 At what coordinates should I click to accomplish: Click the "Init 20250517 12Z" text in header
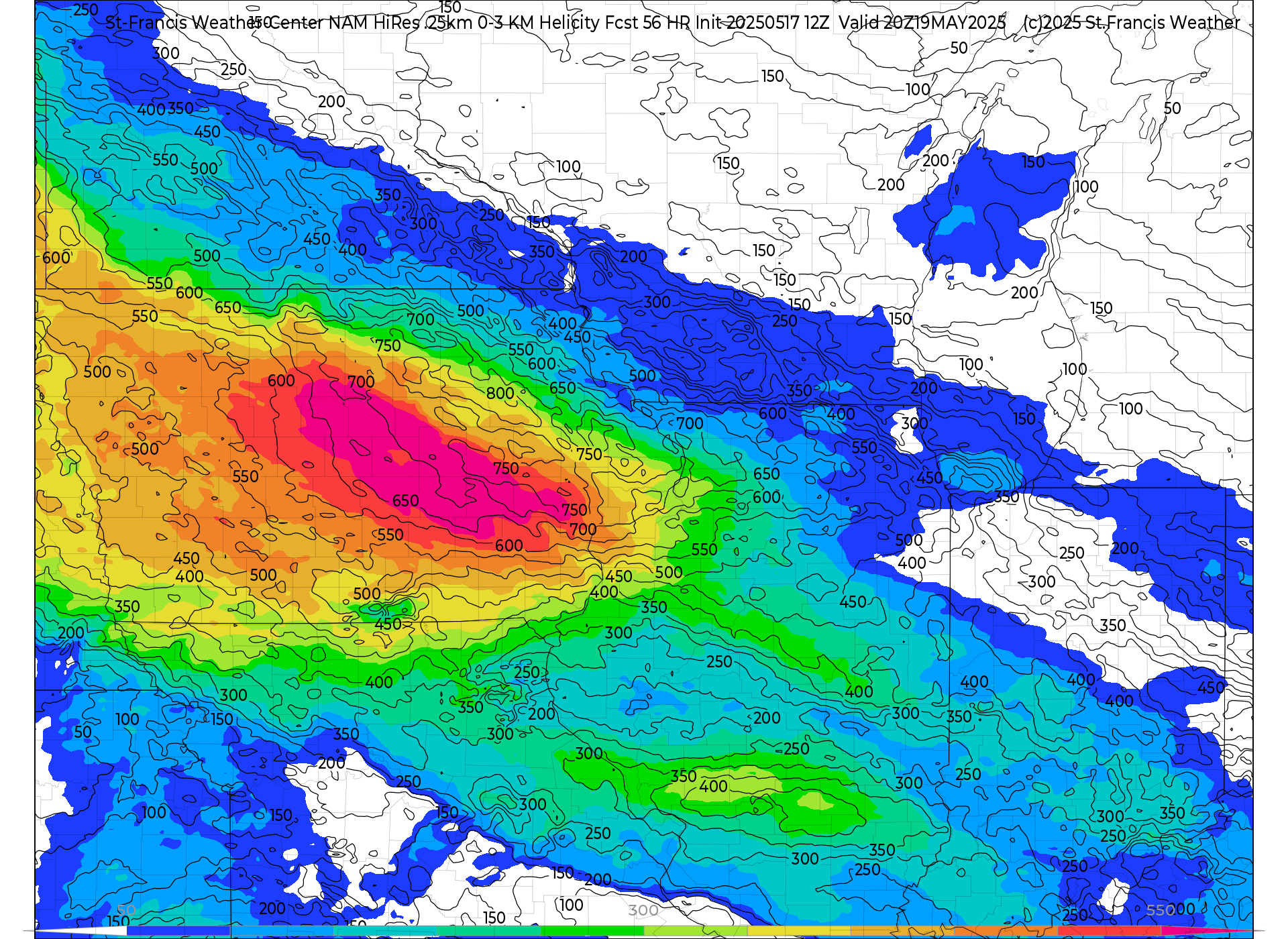point(762,23)
